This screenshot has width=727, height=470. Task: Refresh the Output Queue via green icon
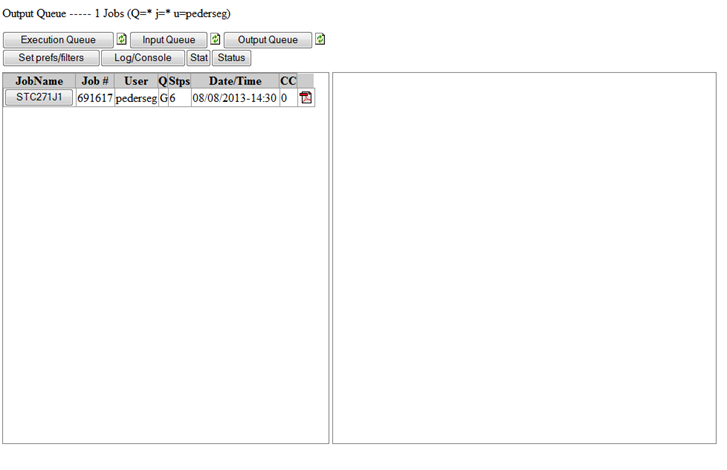(320, 39)
